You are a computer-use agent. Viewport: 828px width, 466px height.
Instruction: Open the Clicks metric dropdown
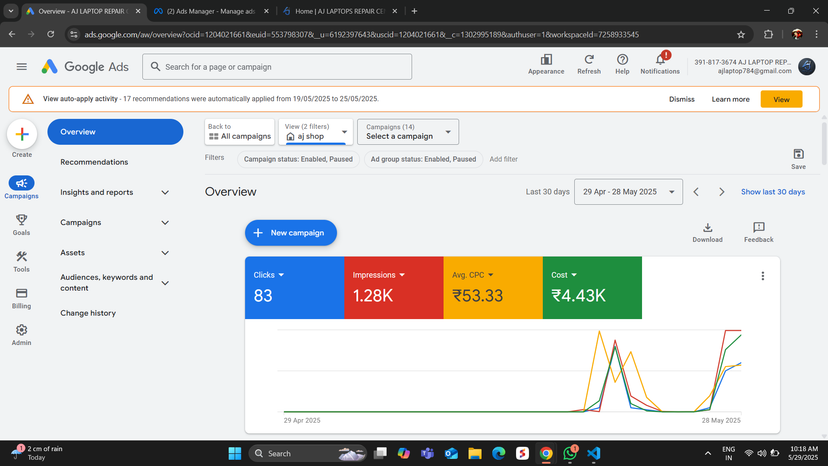269,275
